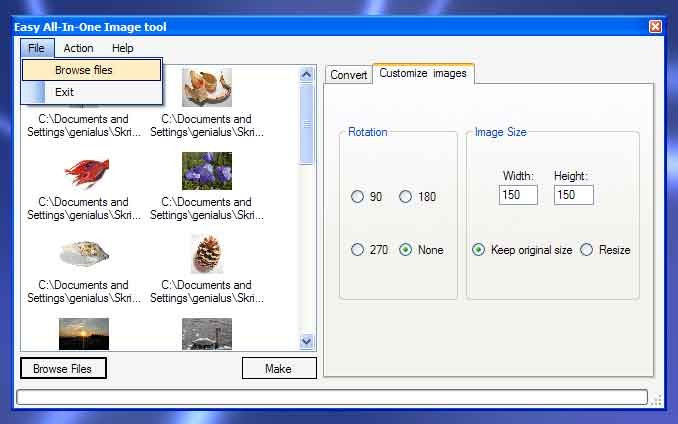Click into the Width input field

(518, 195)
